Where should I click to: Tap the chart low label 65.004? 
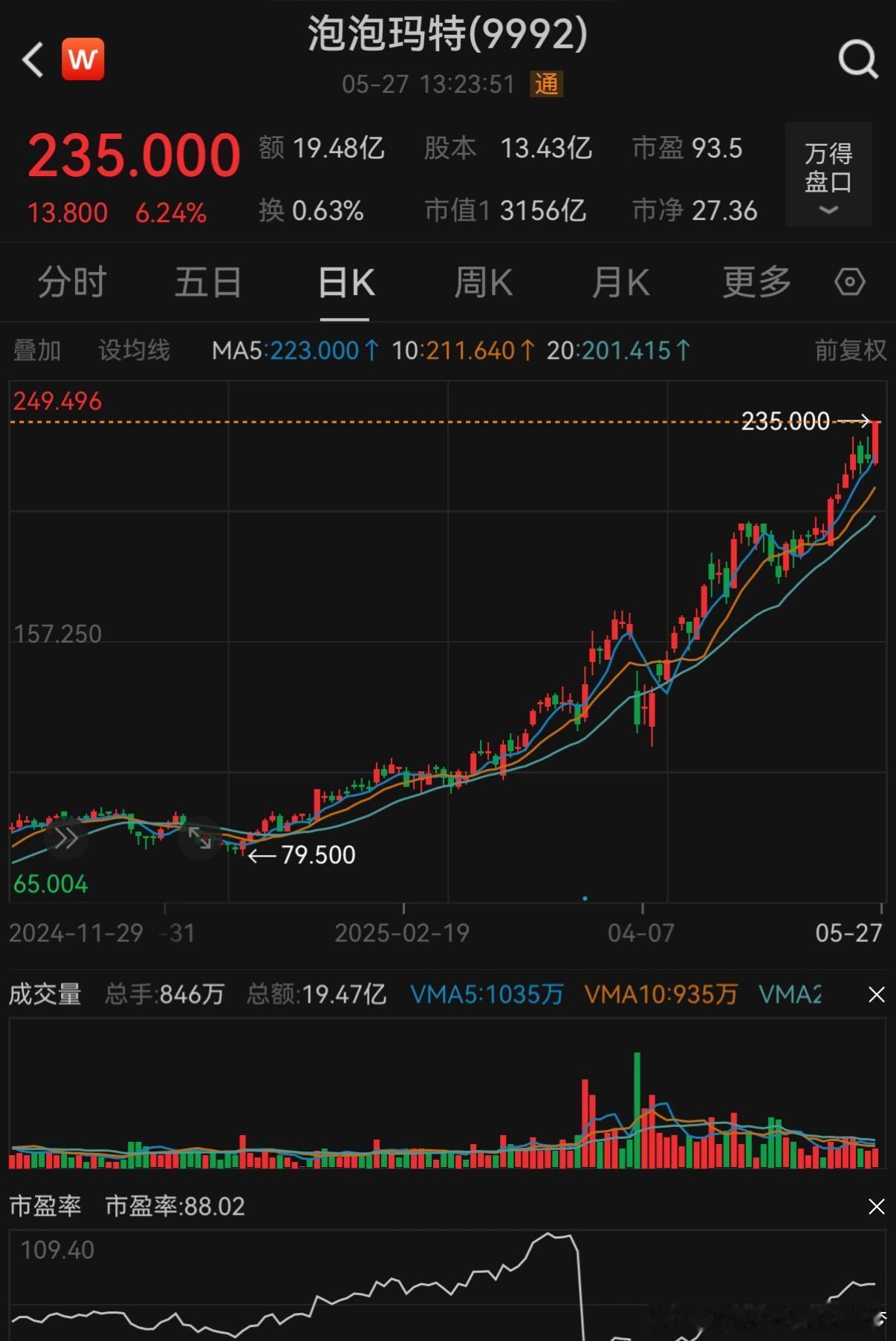tap(51, 884)
